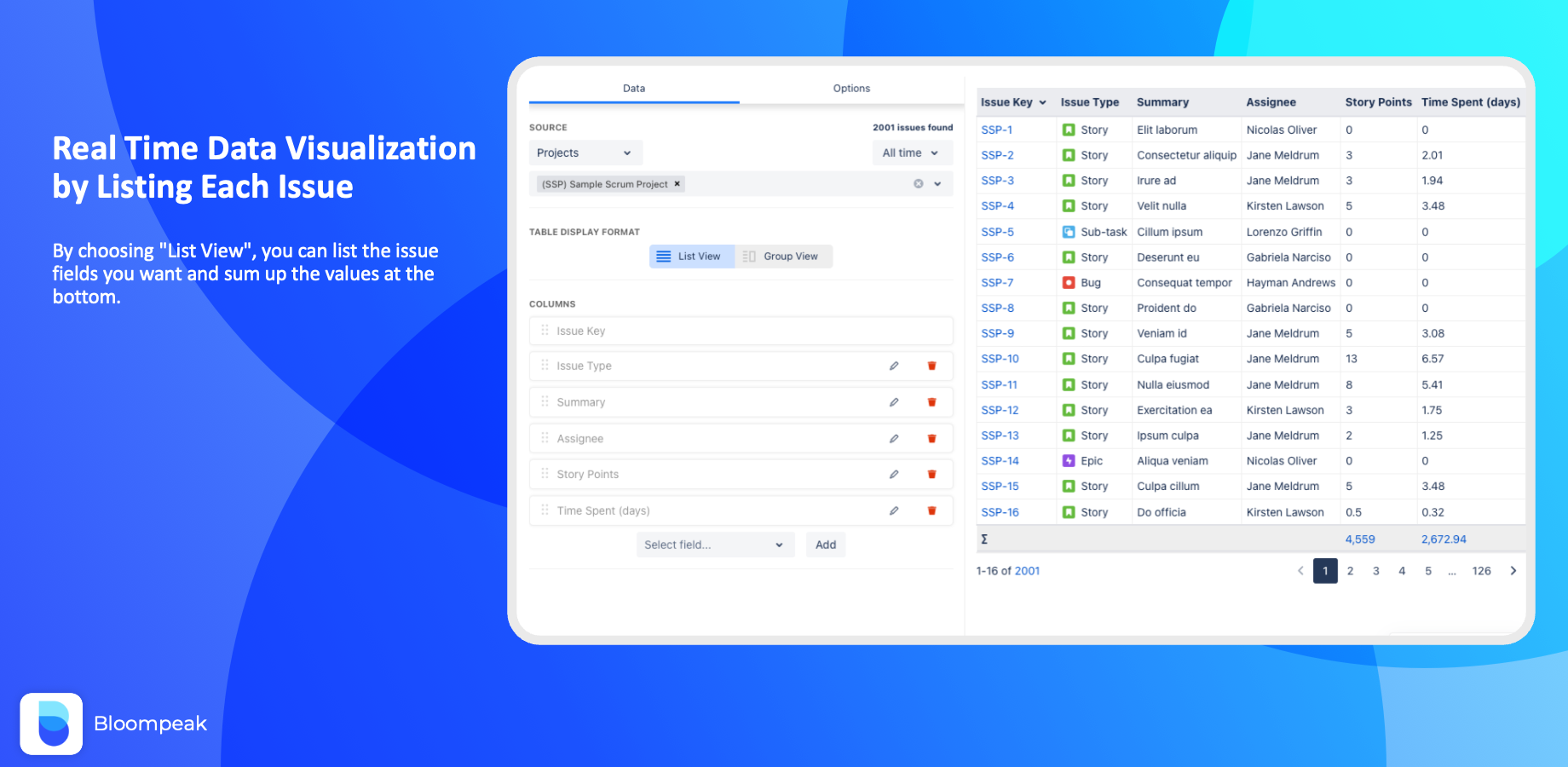Switch to the Options tab
Image resolution: width=1568 pixels, height=767 pixels.
851,89
